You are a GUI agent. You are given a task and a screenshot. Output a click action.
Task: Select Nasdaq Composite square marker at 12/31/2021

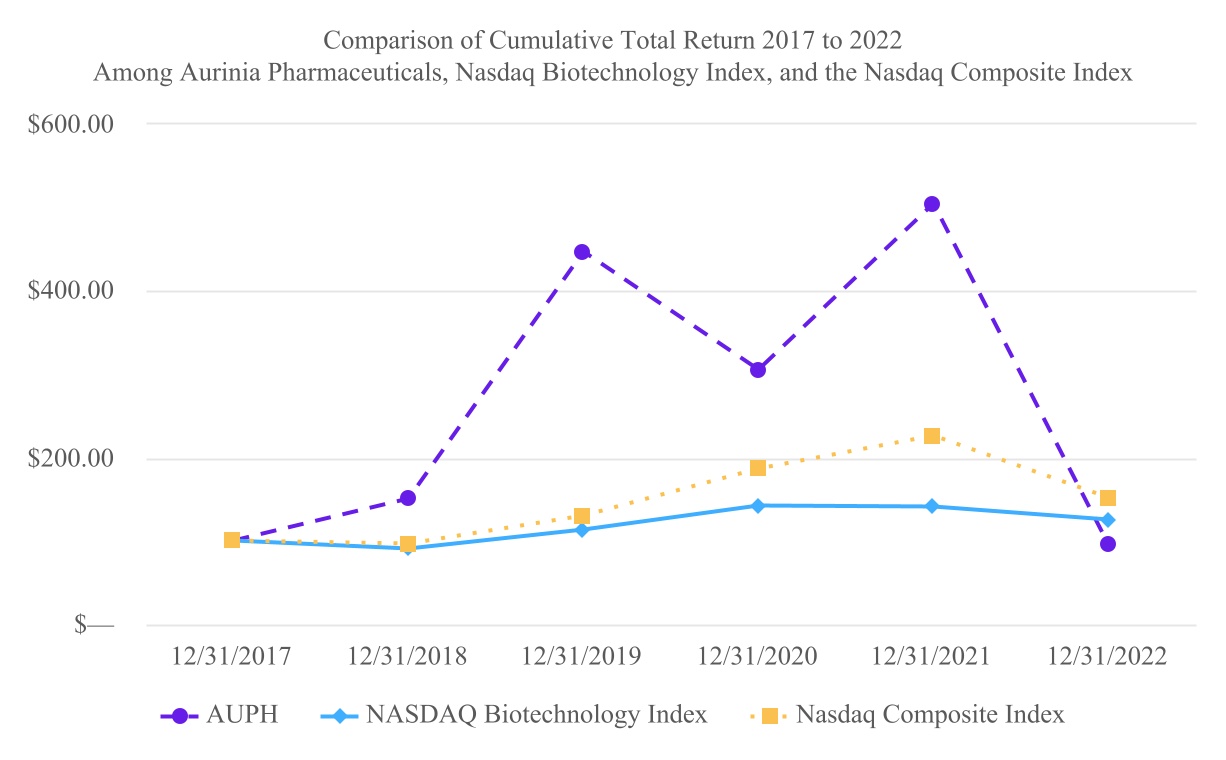click(932, 436)
